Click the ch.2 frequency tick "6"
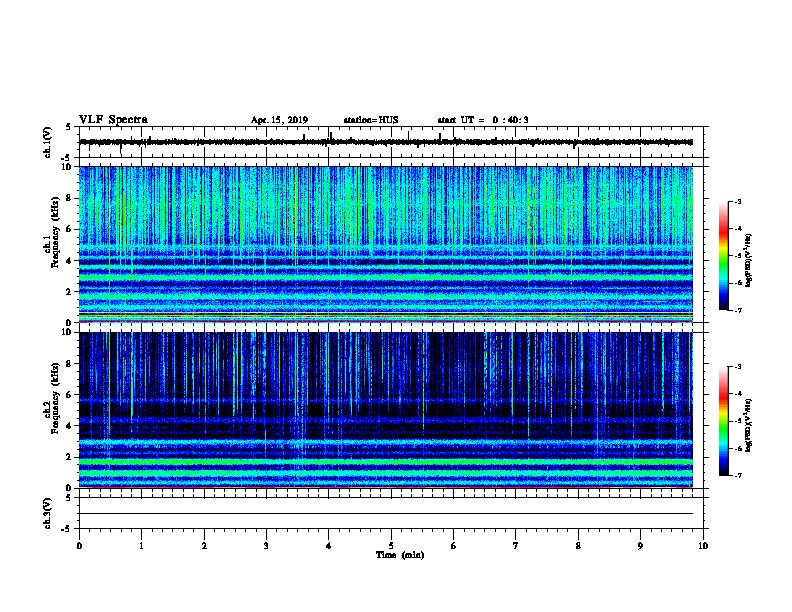Image resolution: width=792 pixels, height=612 pixels. 70,394
